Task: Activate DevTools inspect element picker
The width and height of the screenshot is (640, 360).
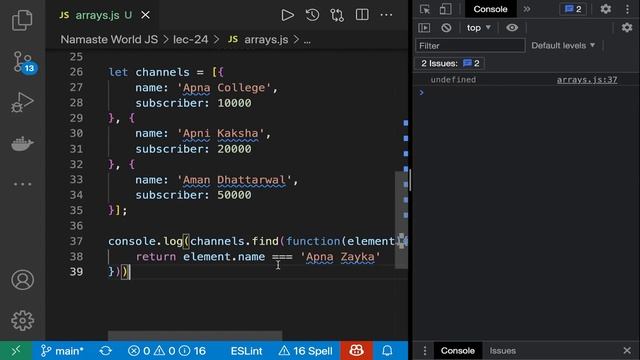Action: coord(424,9)
